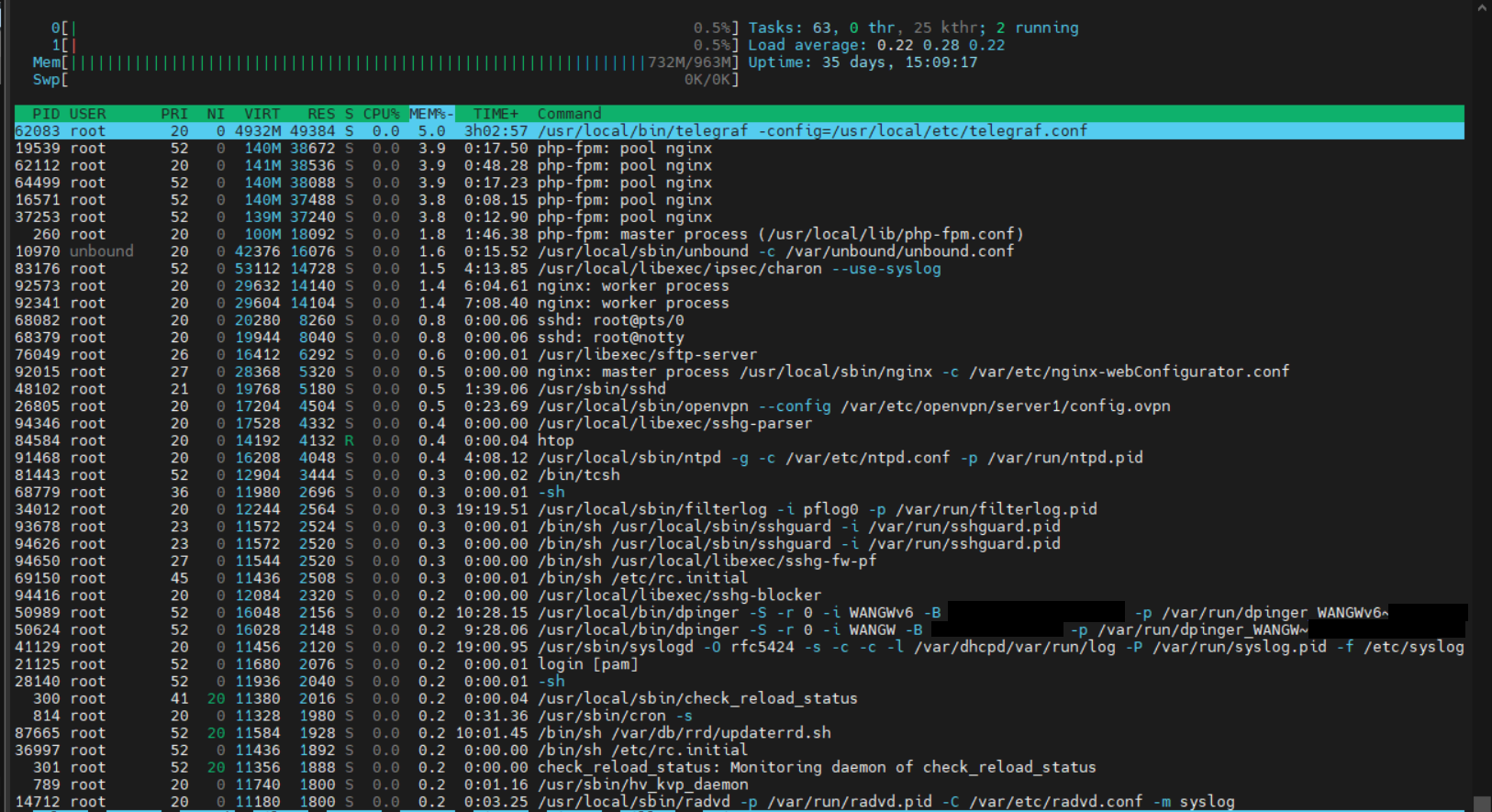This screenshot has height=812, width=1492.
Task: Select dpinger WANGWv6 process row
Action: [x=739, y=613]
